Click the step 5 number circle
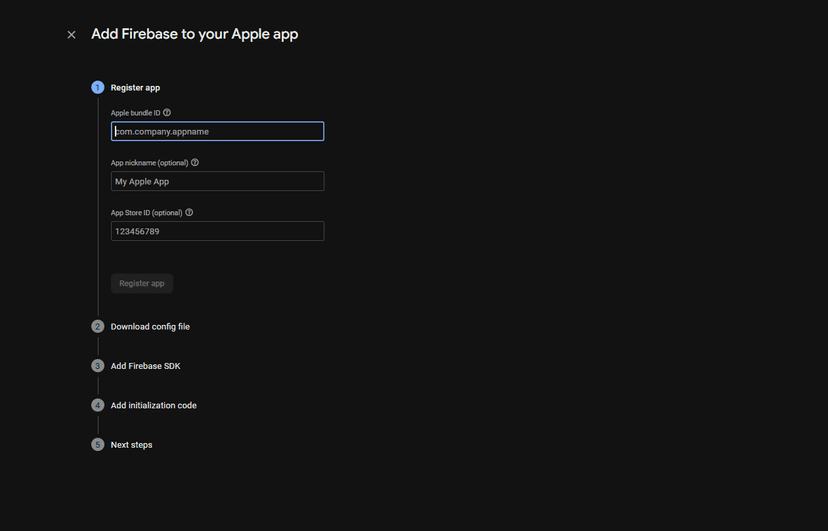This screenshot has height=531, width=828. [98, 445]
